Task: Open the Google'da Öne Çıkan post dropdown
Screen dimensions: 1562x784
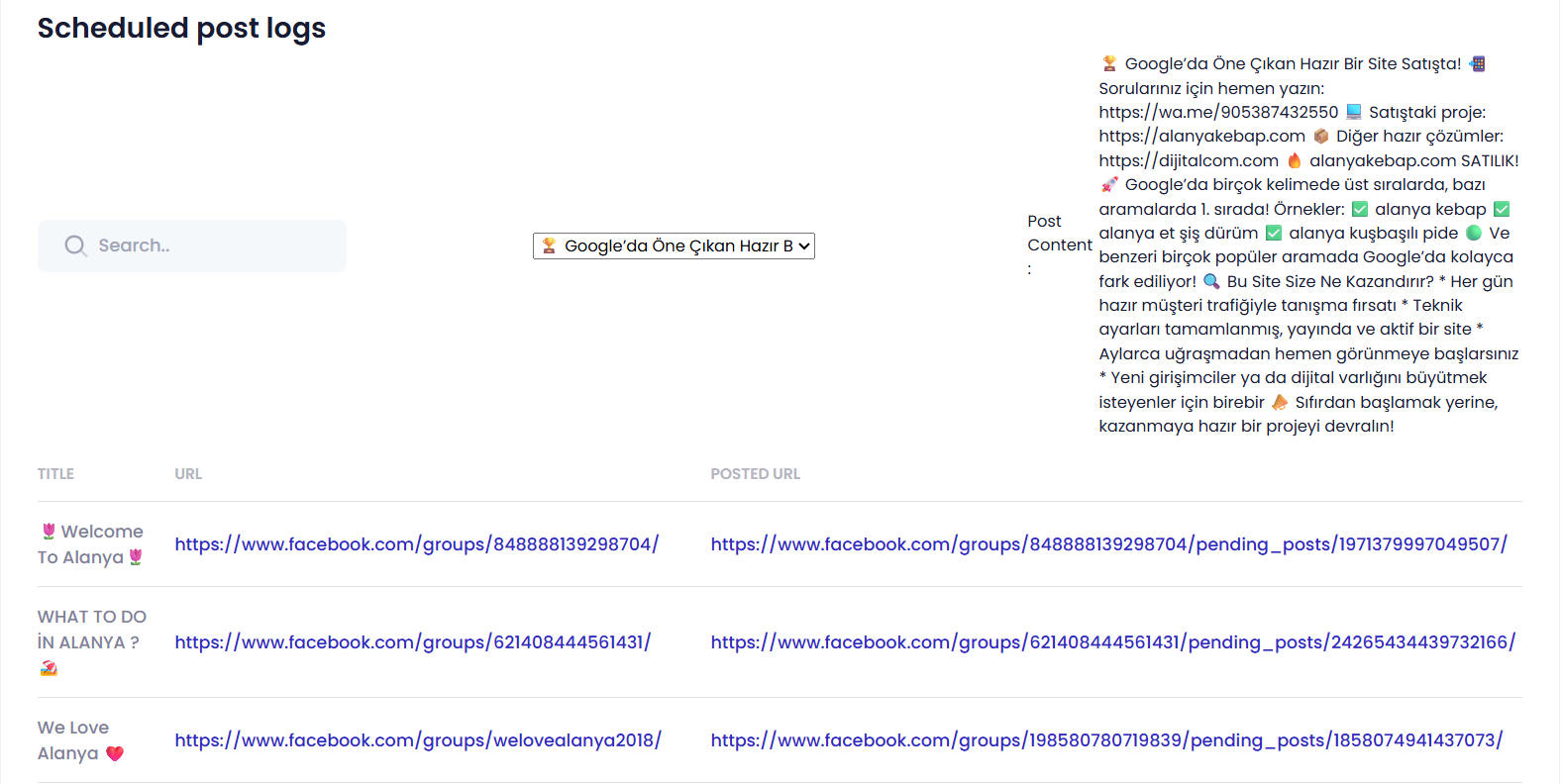Action: click(x=674, y=246)
